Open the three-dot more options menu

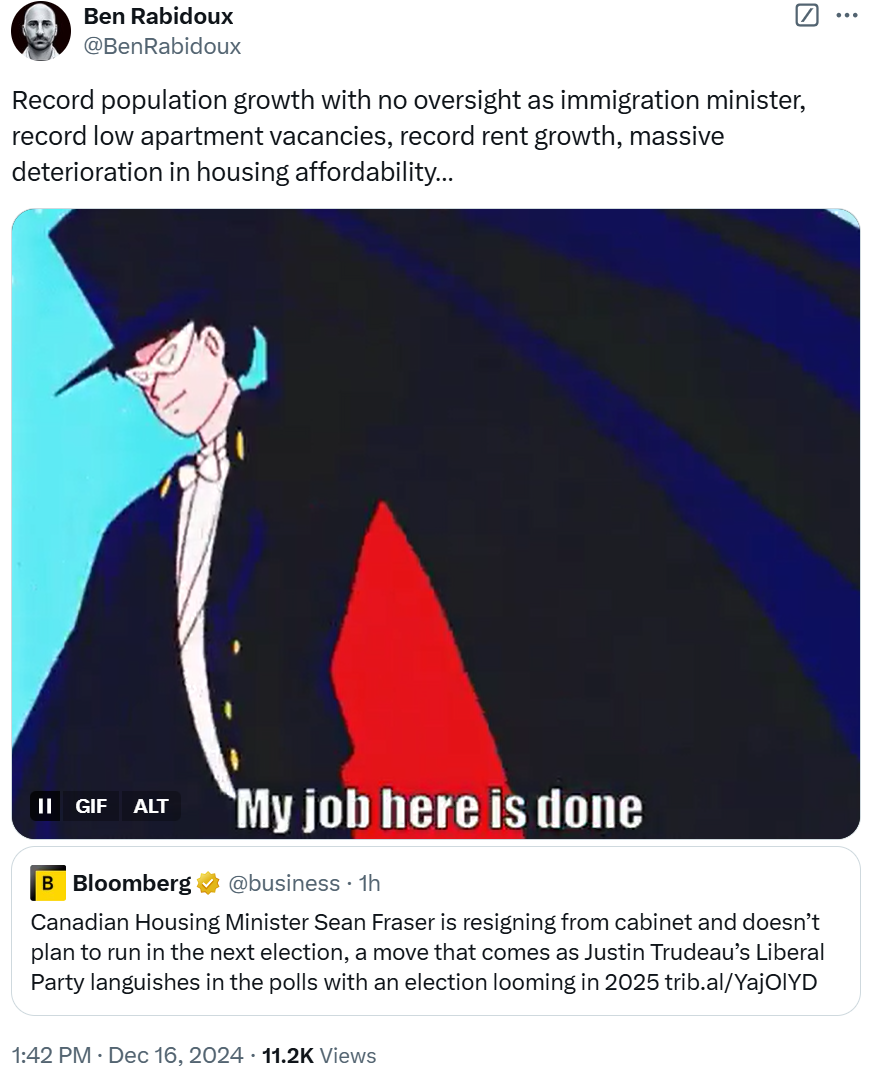pos(847,15)
